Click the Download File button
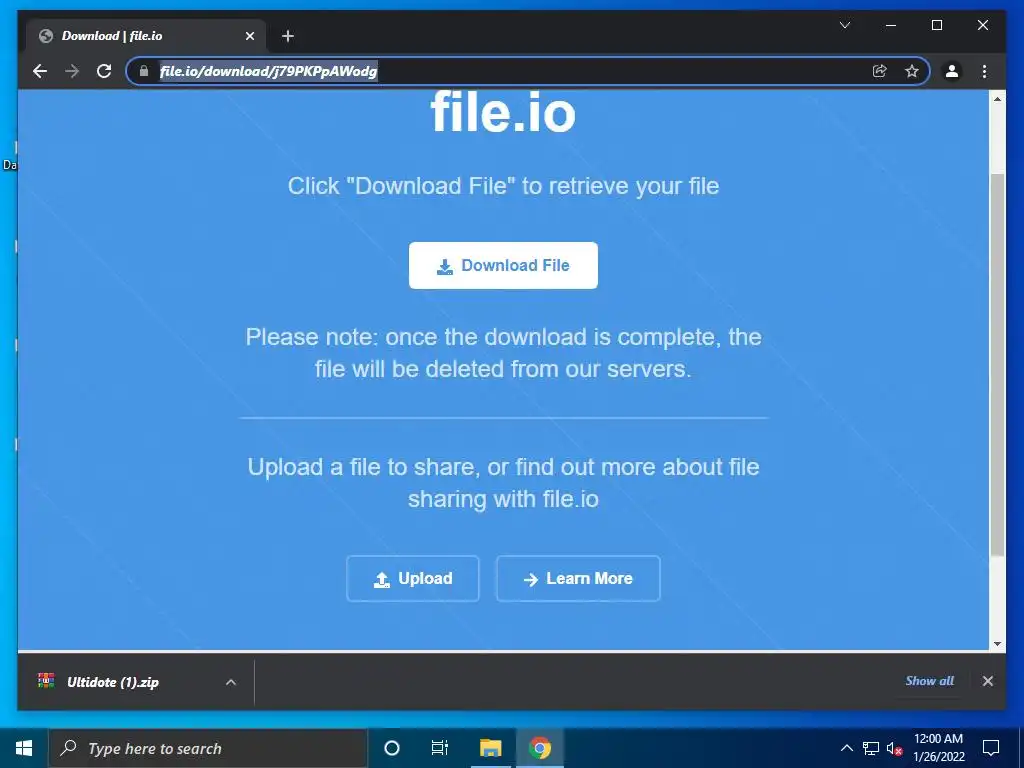1024x768 pixels. coord(503,265)
